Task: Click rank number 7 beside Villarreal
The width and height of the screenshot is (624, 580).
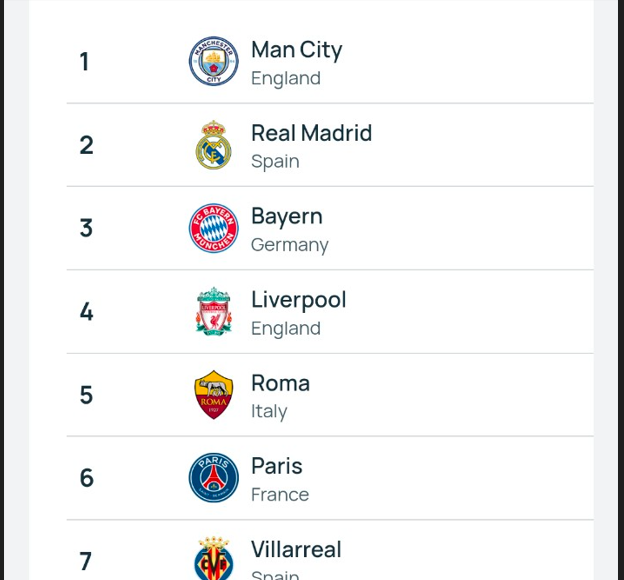Action: coord(86,561)
